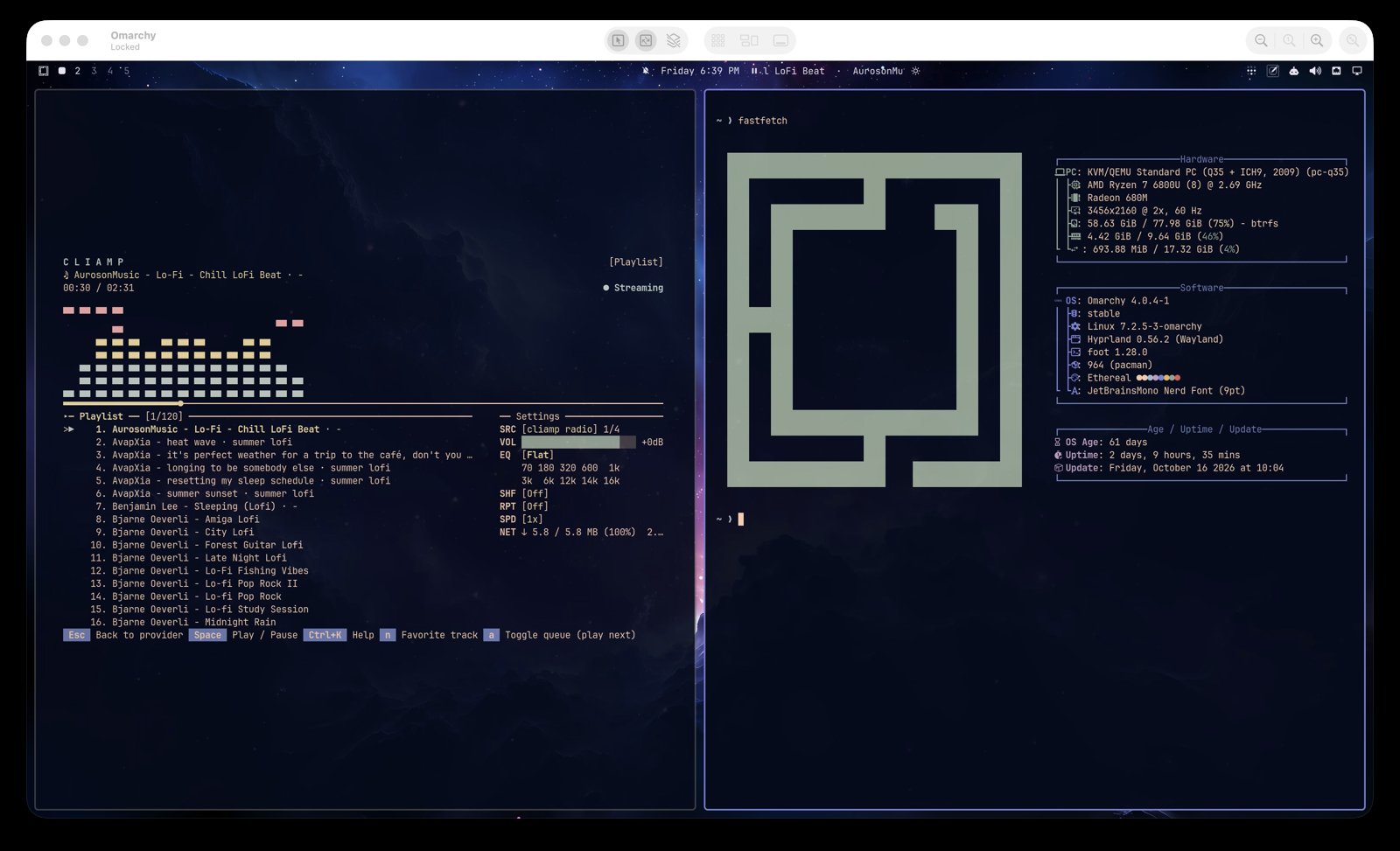The image size is (1400, 851).
Task: Click the monitor icon at the bar's end
Action: point(1357,71)
